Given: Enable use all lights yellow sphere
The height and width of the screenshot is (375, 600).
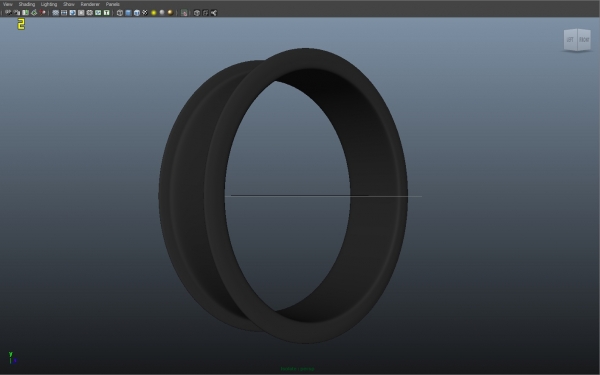Looking at the screenshot, I should 154,13.
